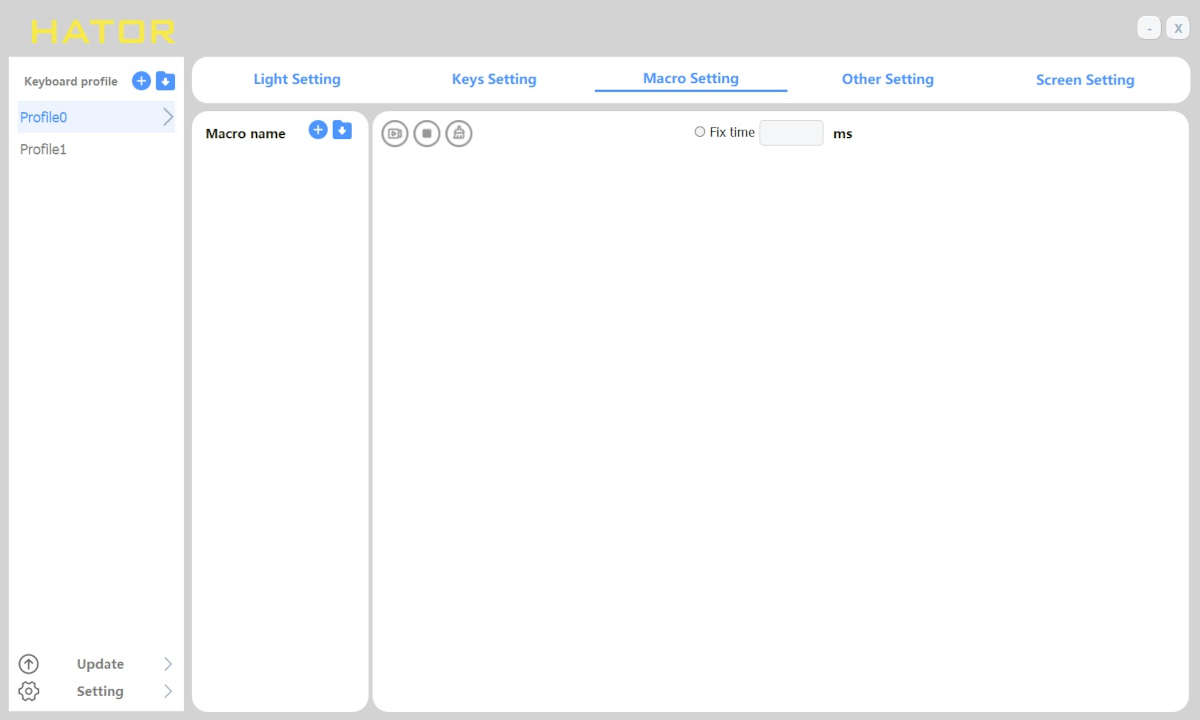Screen dimensions: 1200x720
Task: Minimize the HATOR window
Action: [1149, 28]
